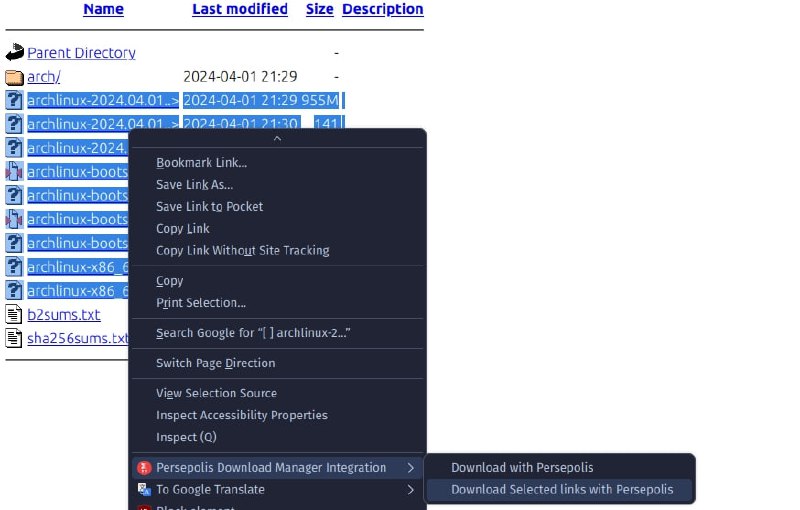800x510 pixels.
Task: Open the sha256sums.txt link
Action: point(78,338)
